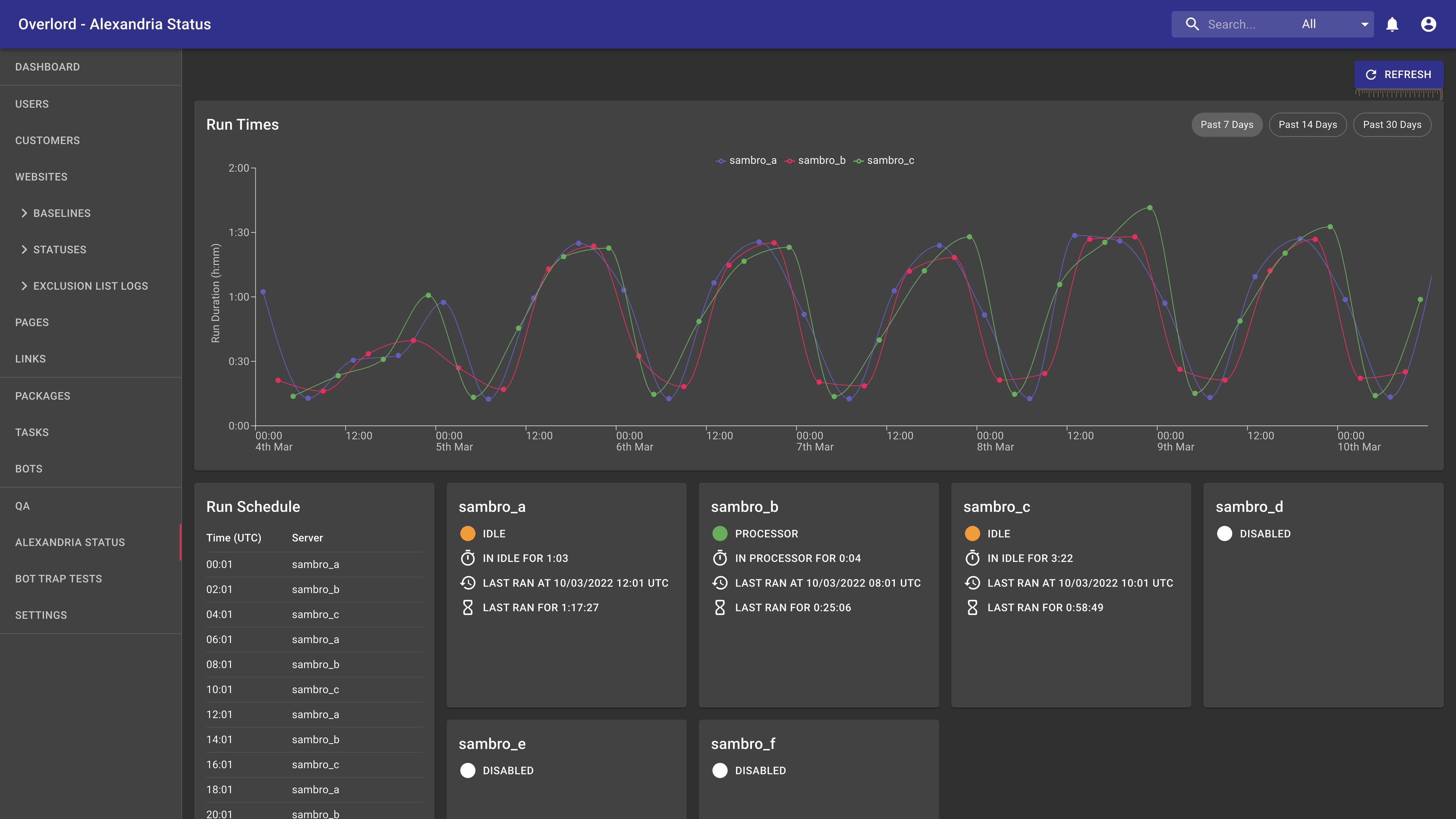
Task: Click sambro_c hourglass duration icon
Action: pos(972,607)
